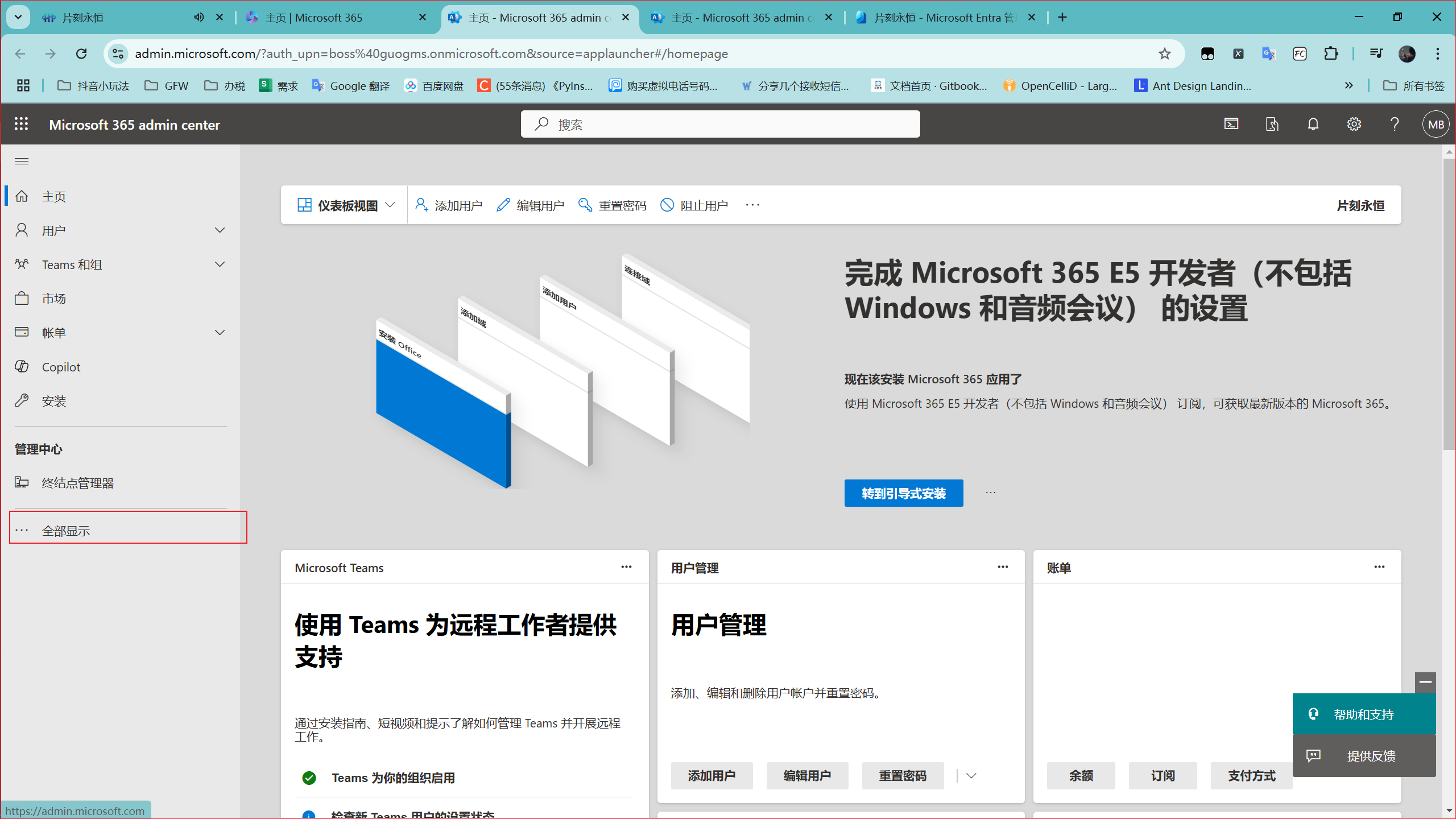
Task: Open the Google 翻译 bookmark
Action: click(351, 85)
